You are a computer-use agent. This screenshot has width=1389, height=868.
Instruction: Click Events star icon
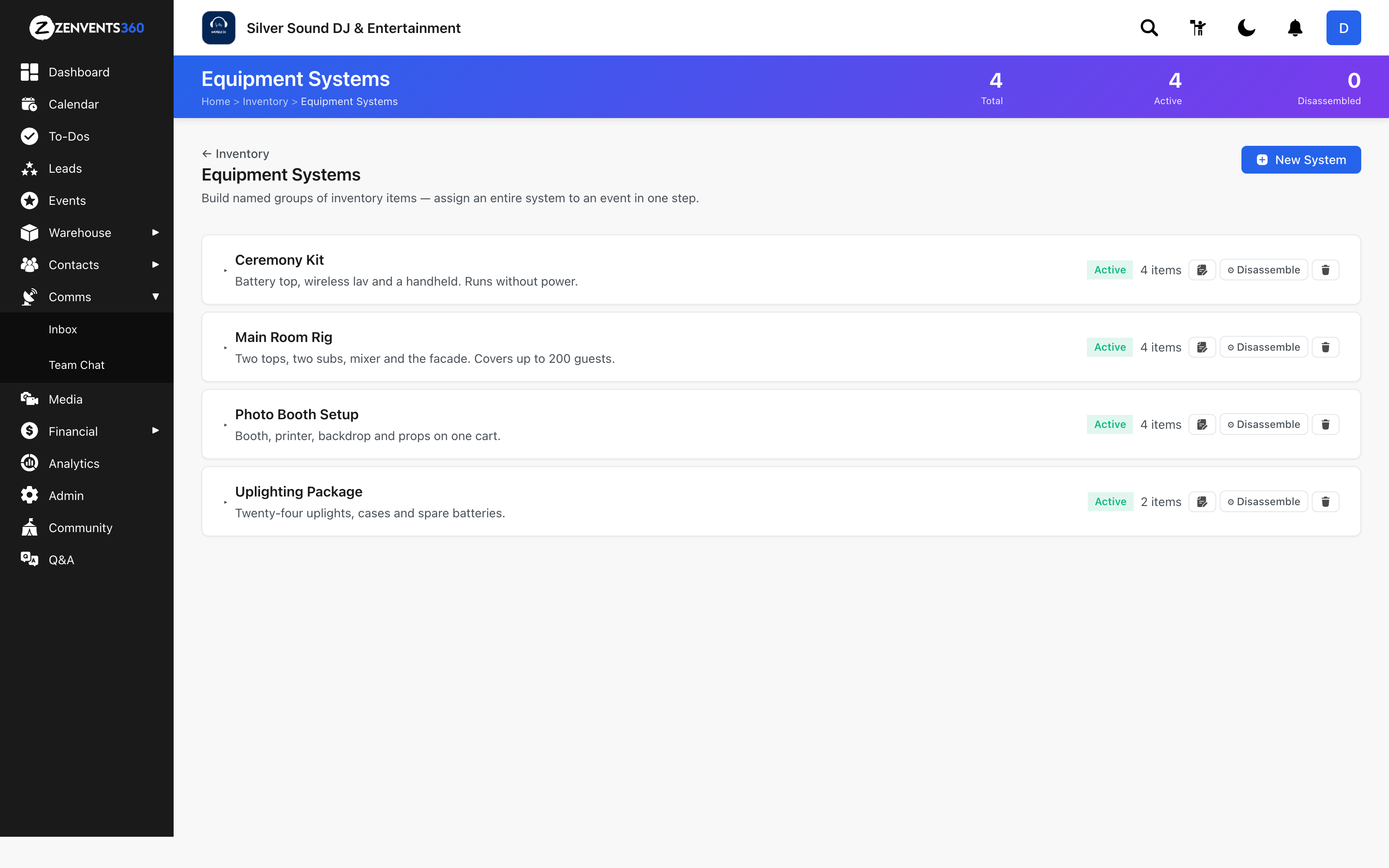(x=29, y=201)
